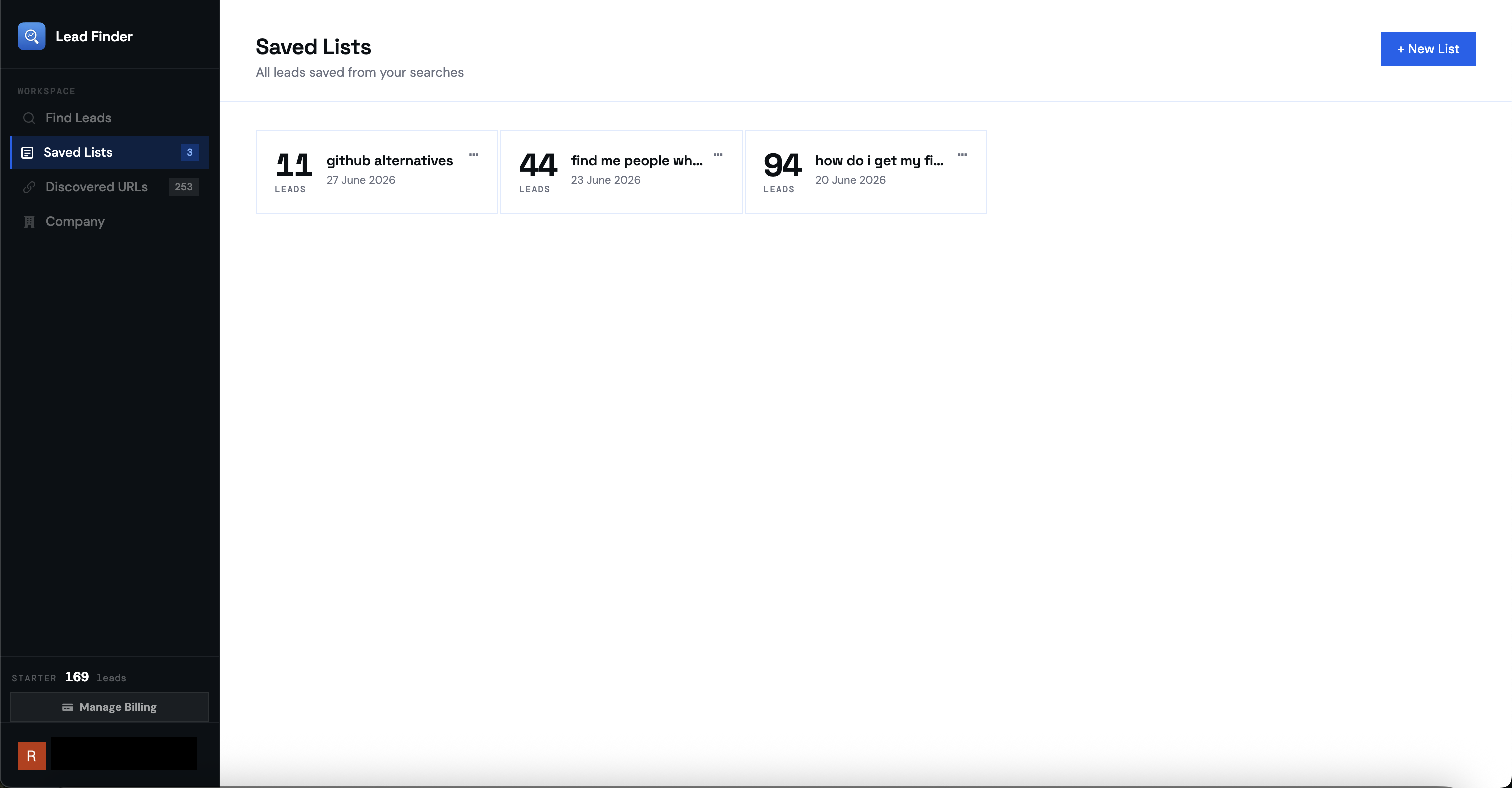Open Discovered URLs section

tap(110, 188)
